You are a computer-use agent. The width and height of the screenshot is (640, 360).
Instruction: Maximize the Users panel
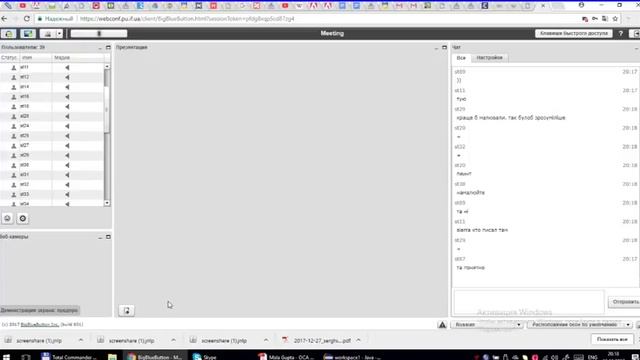coord(108,48)
